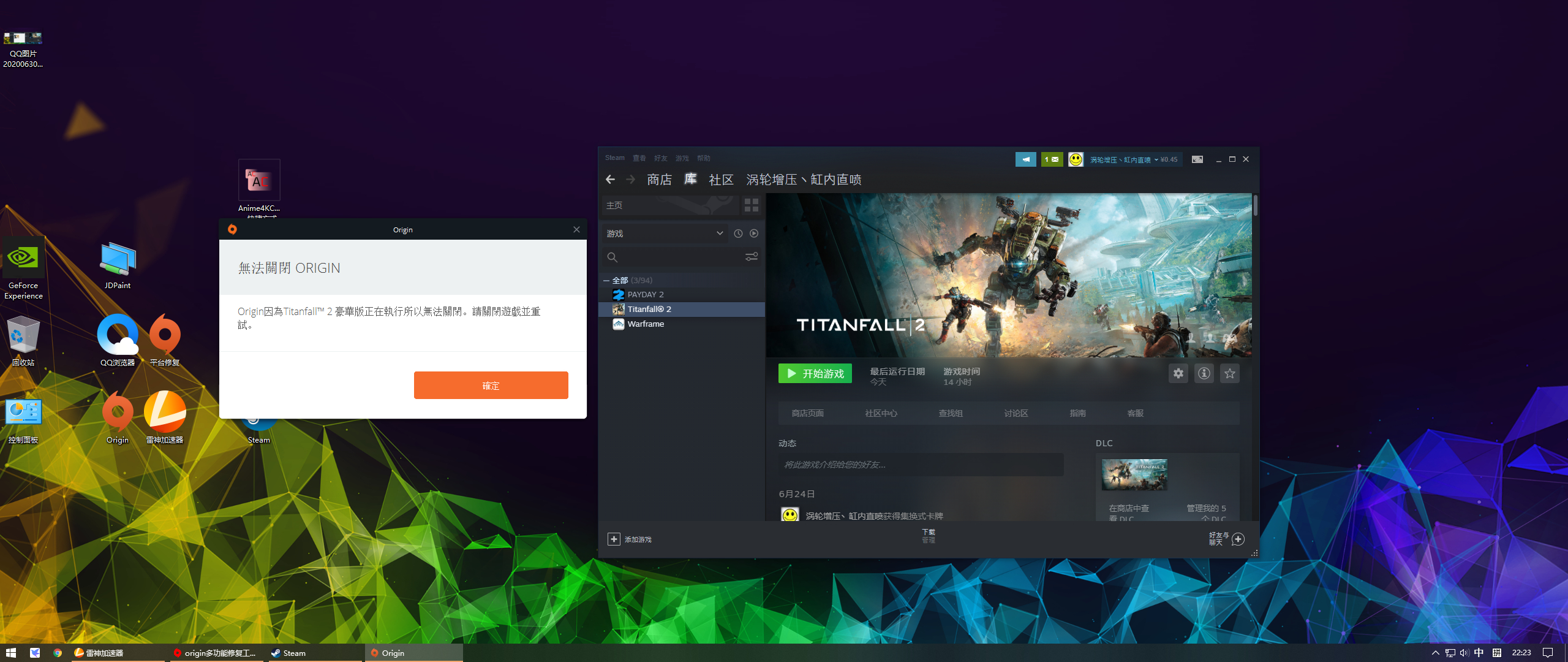Open 控制面板 desktop icon
1568x662 pixels.
point(23,420)
